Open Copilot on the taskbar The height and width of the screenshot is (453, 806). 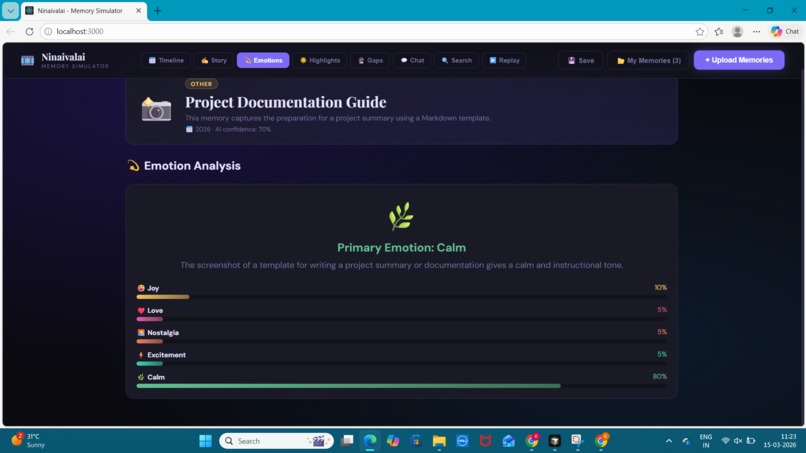[393, 441]
